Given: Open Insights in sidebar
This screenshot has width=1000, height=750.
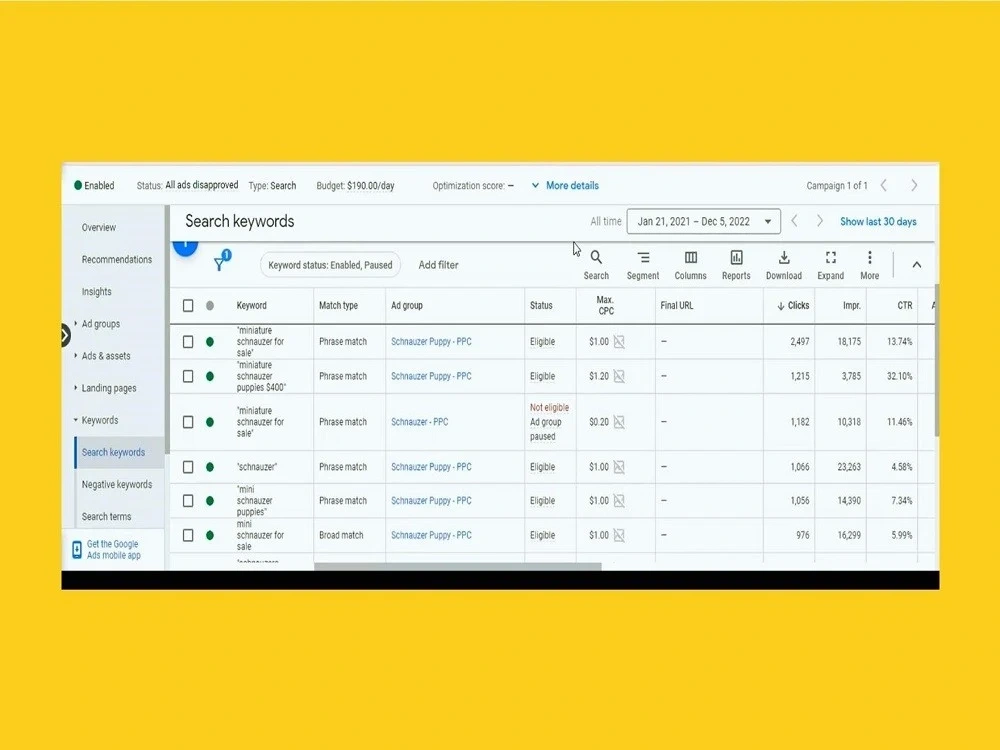Looking at the screenshot, I should 96,291.
